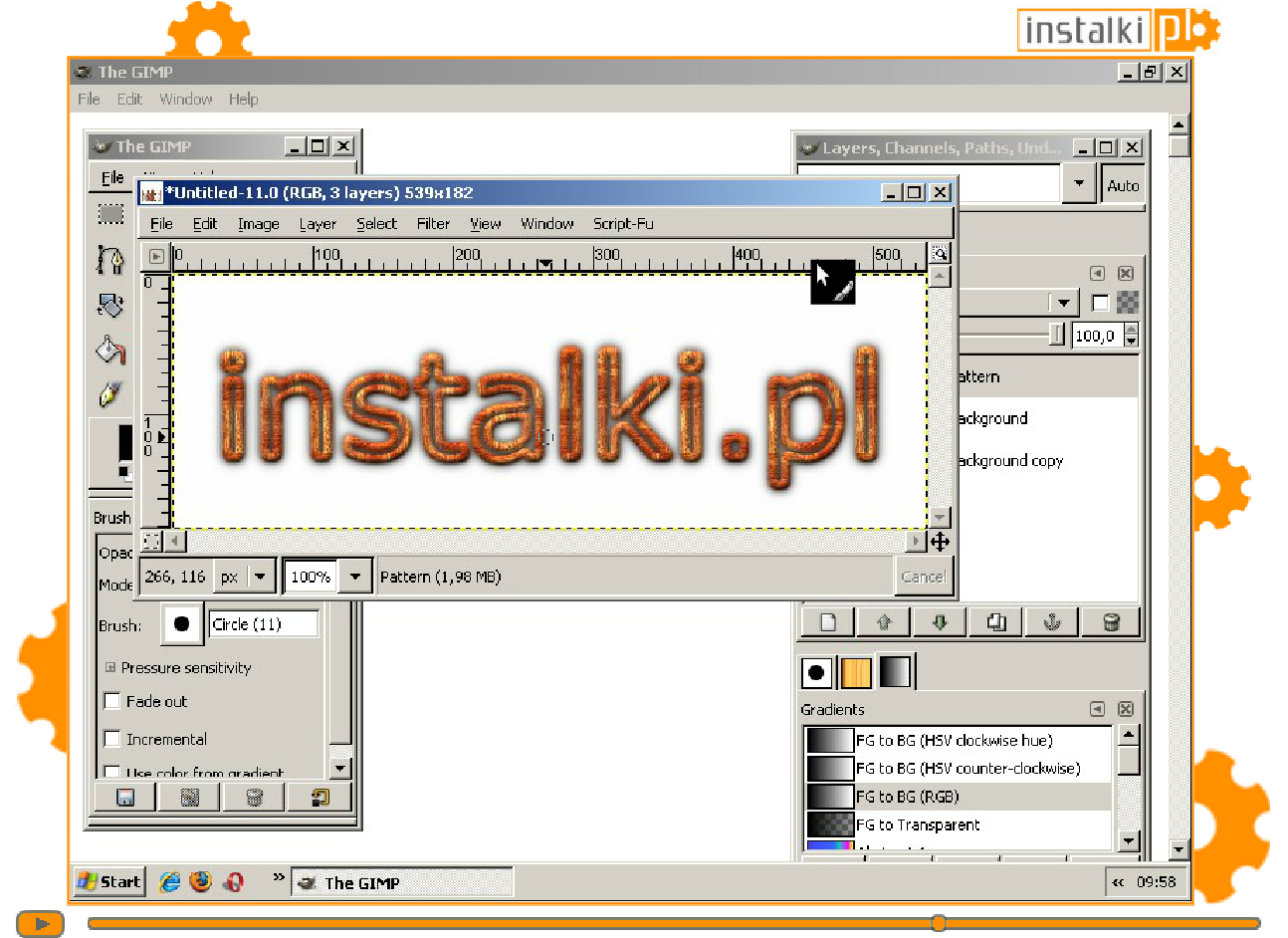Viewport: 1288px width, 938px height.
Task: Select the Rectangle Select tool in toolbox
Action: click(110, 214)
